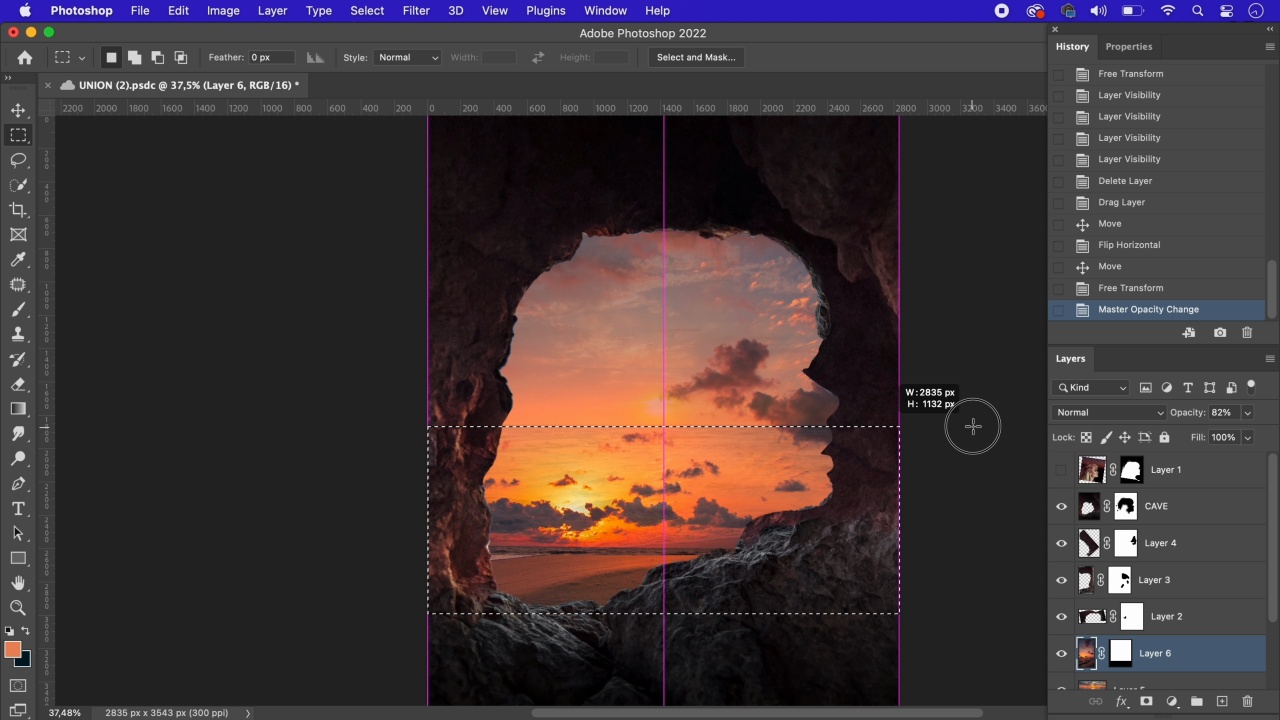Click the orange foreground color swatch
Image resolution: width=1280 pixels, height=720 pixels.
point(12,651)
